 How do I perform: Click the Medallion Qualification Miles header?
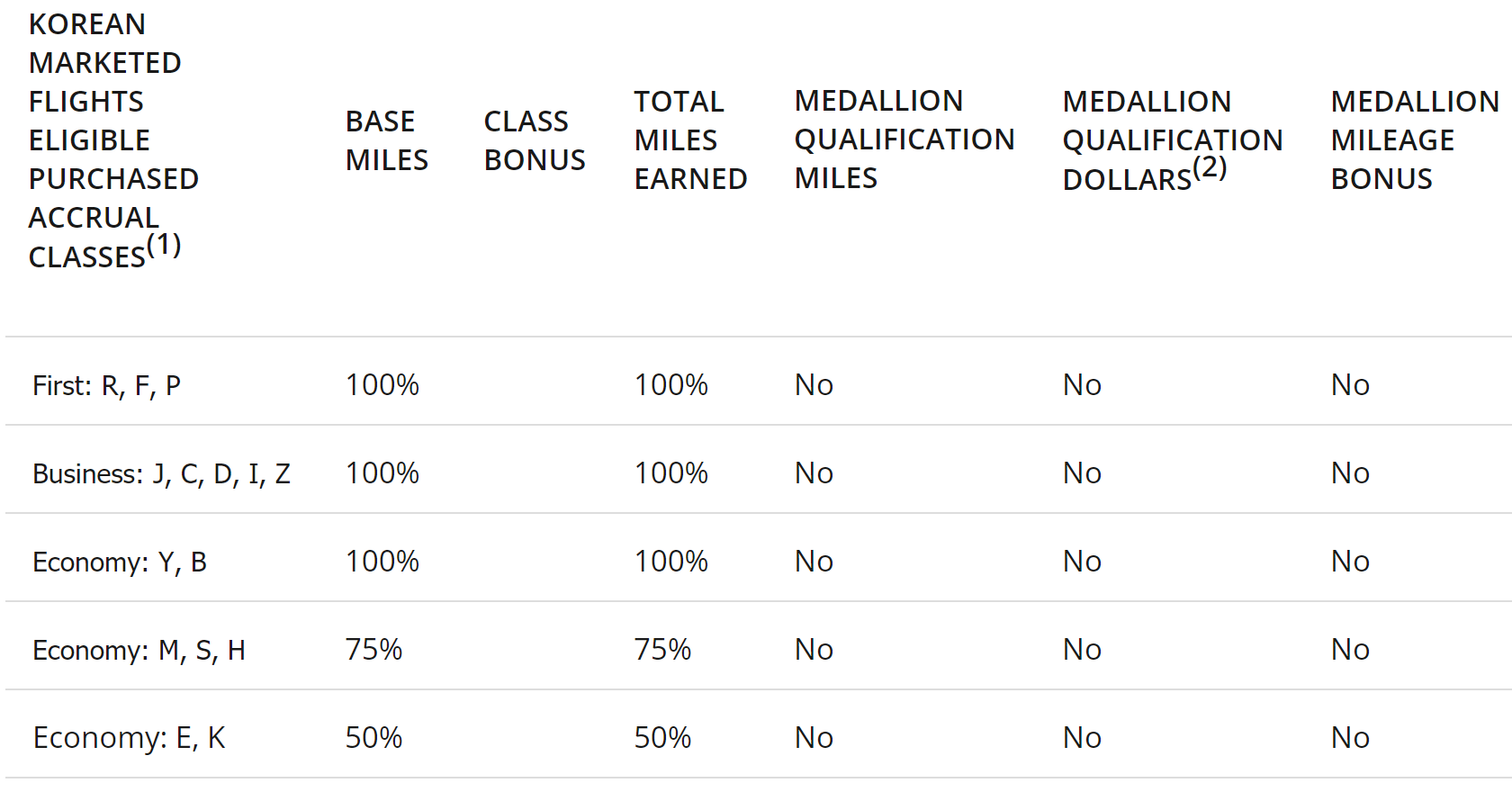[904, 139]
